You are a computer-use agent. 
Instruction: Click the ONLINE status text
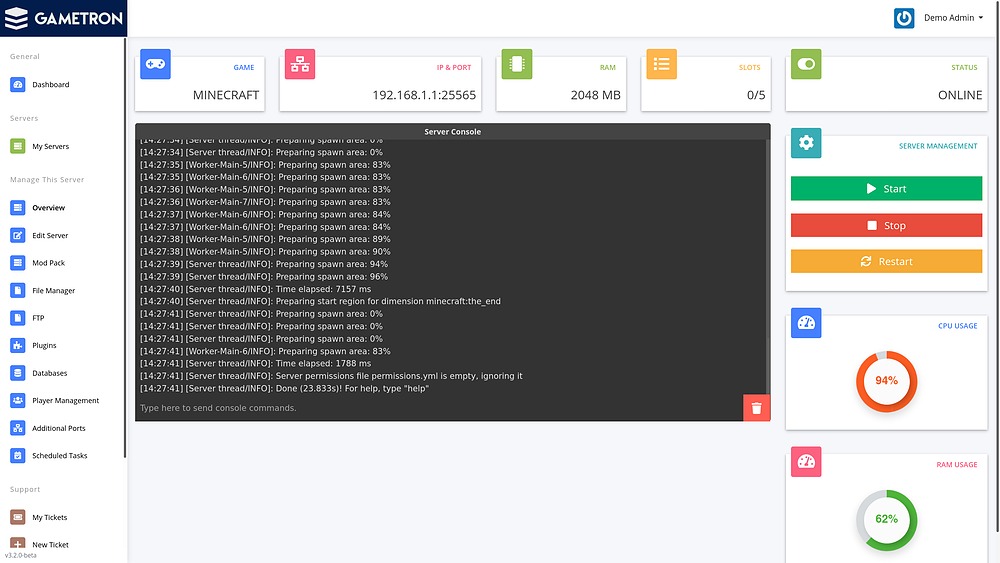click(960, 95)
